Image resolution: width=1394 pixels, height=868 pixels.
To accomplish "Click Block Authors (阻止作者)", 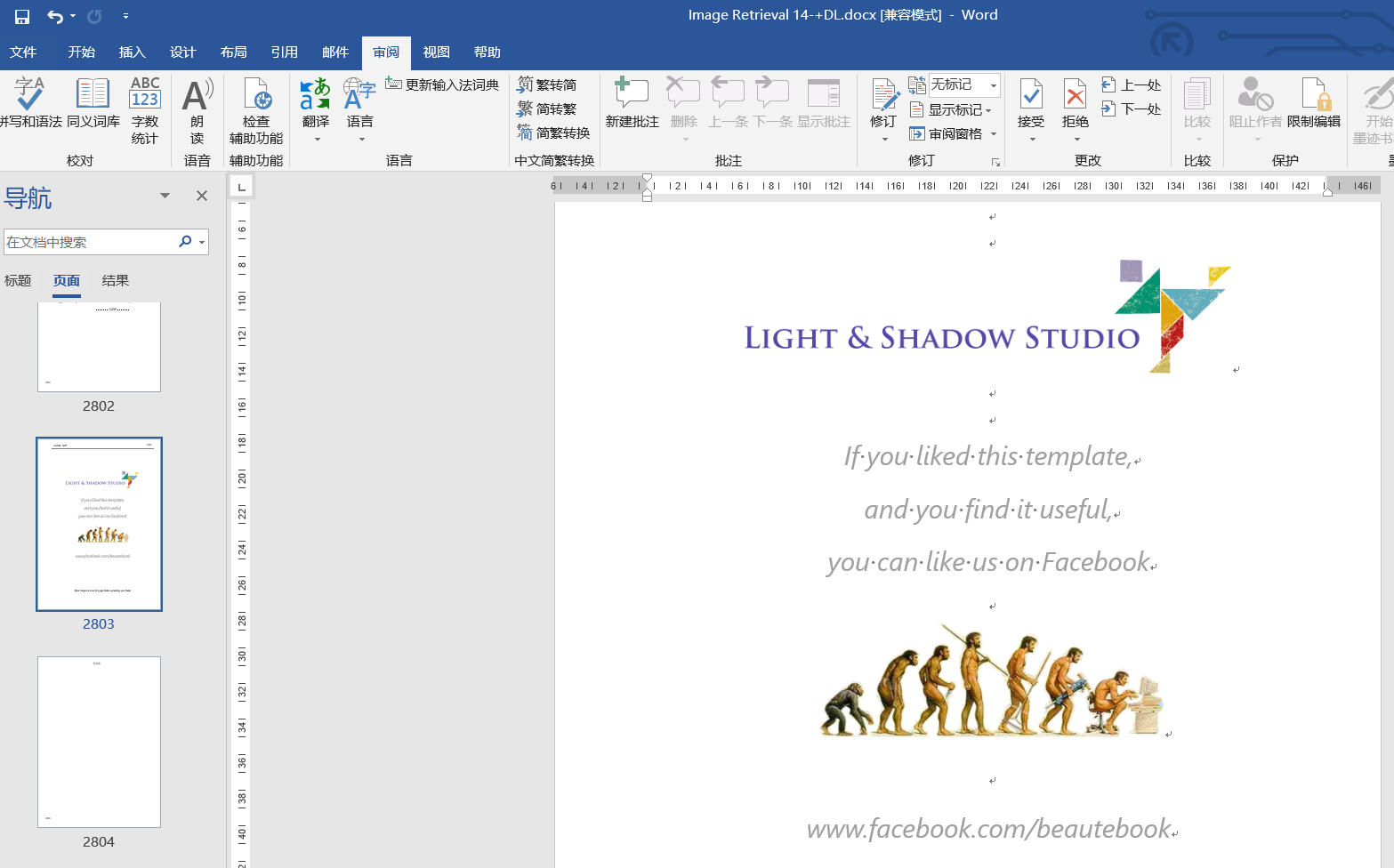I will (x=1255, y=103).
